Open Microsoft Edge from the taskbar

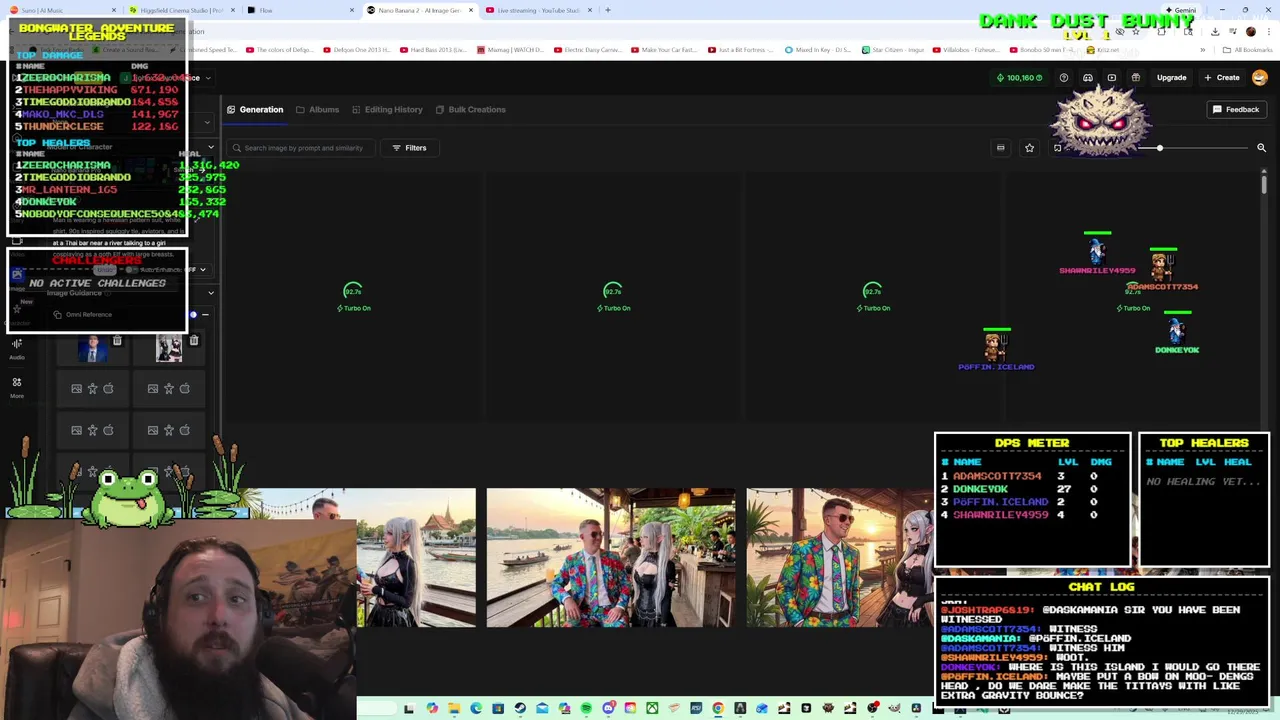pos(476,709)
